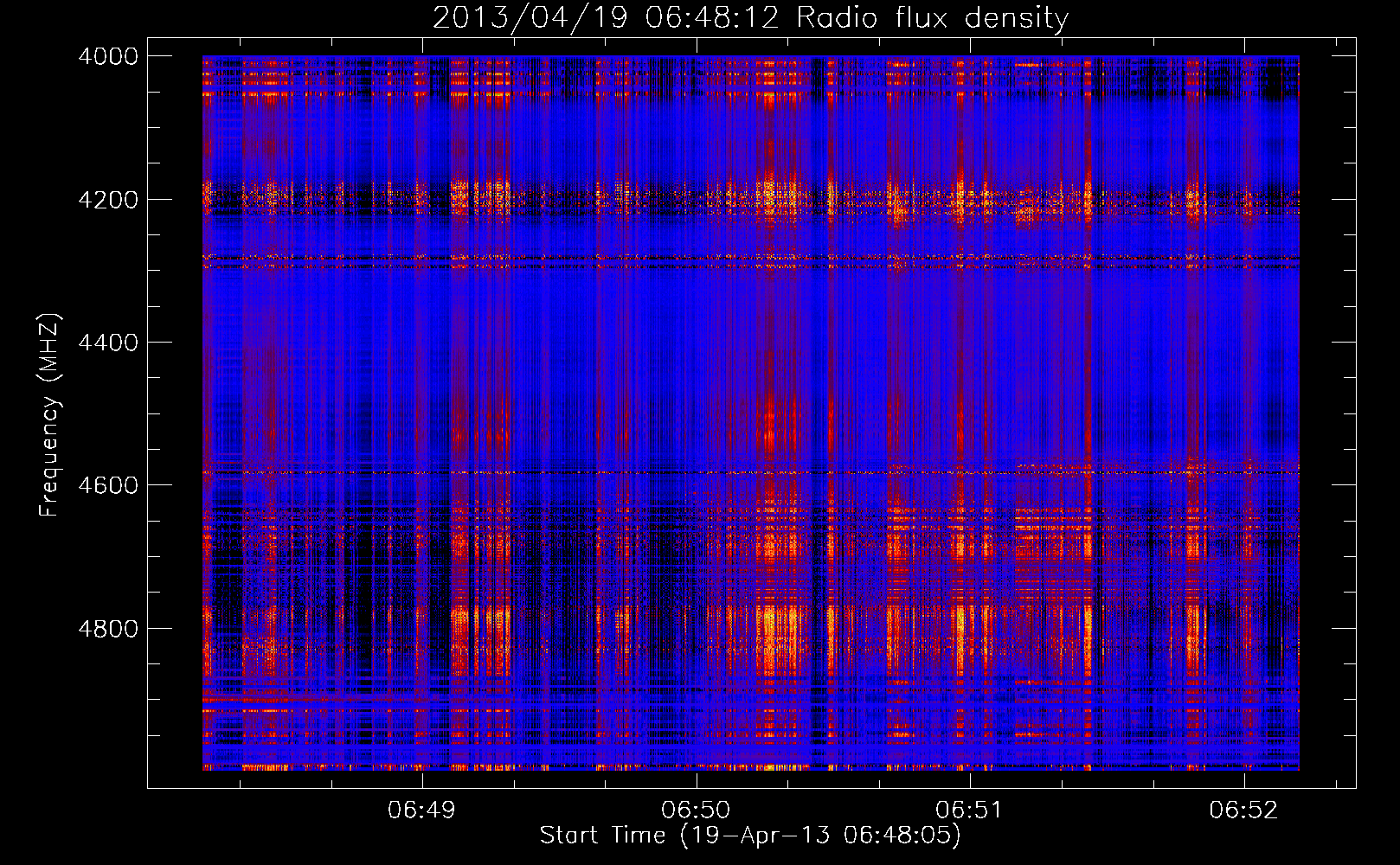The width and height of the screenshot is (1400, 865).
Task: Select the 4600 frequency axis label
Action: tap(108, 485)
